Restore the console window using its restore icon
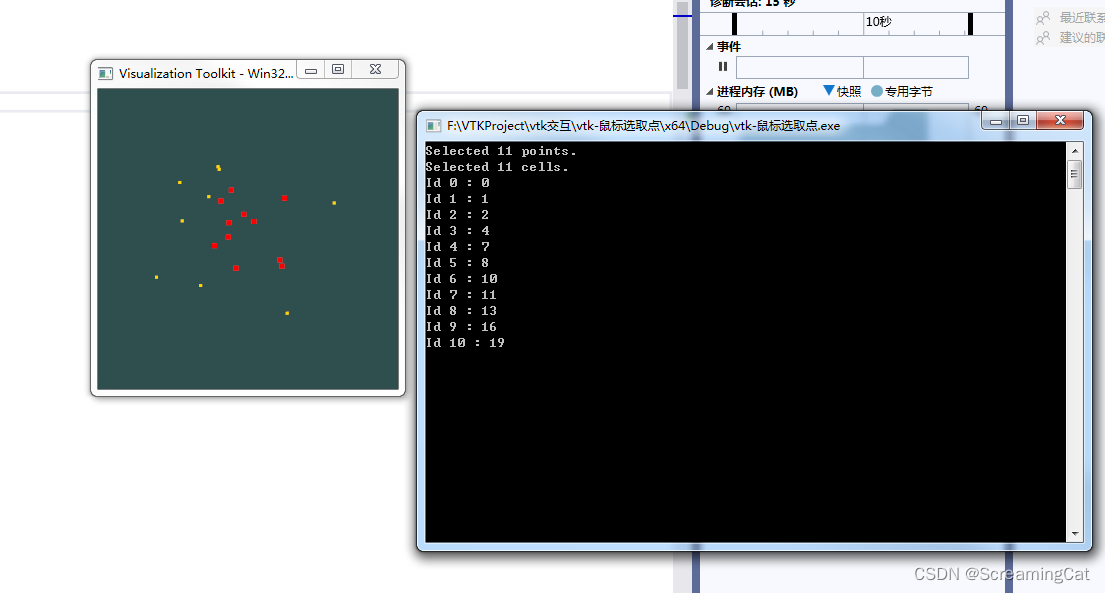The width and height of the screenshot is (1105, 593). pyautogui.click(x=1022, y=120)
